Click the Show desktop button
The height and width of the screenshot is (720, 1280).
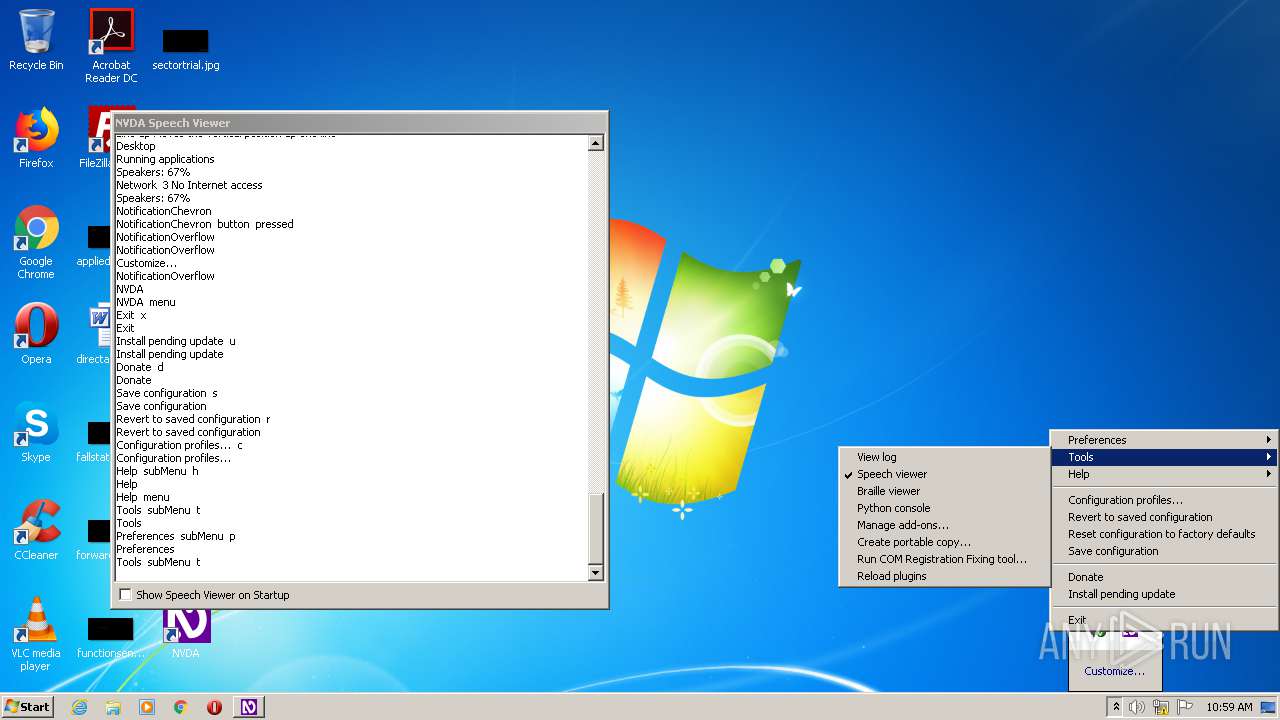coord(1270,707)
